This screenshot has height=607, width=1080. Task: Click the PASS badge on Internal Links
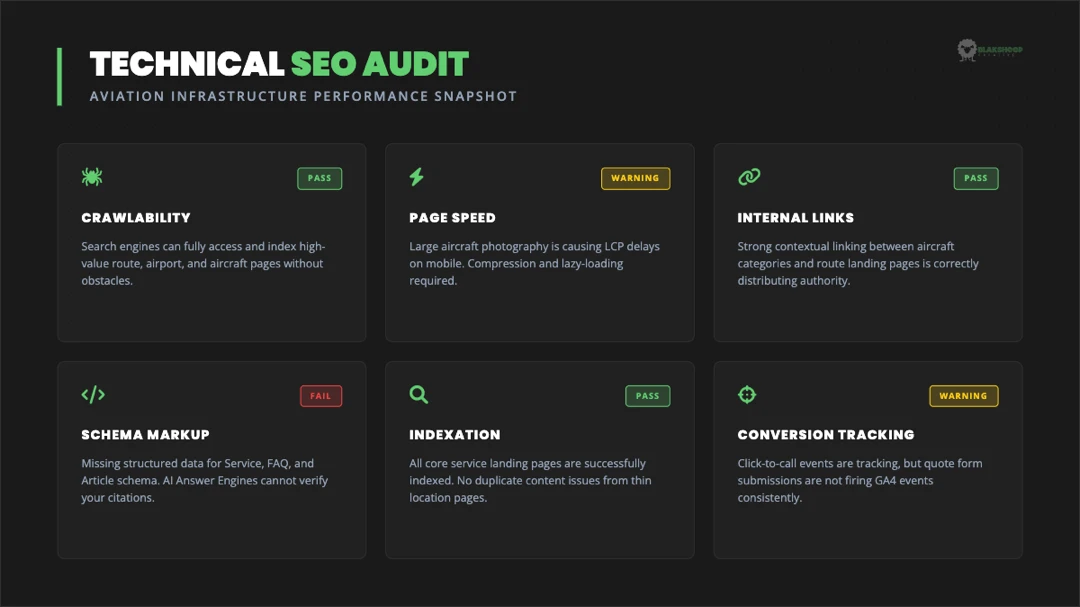pos(975,177)
